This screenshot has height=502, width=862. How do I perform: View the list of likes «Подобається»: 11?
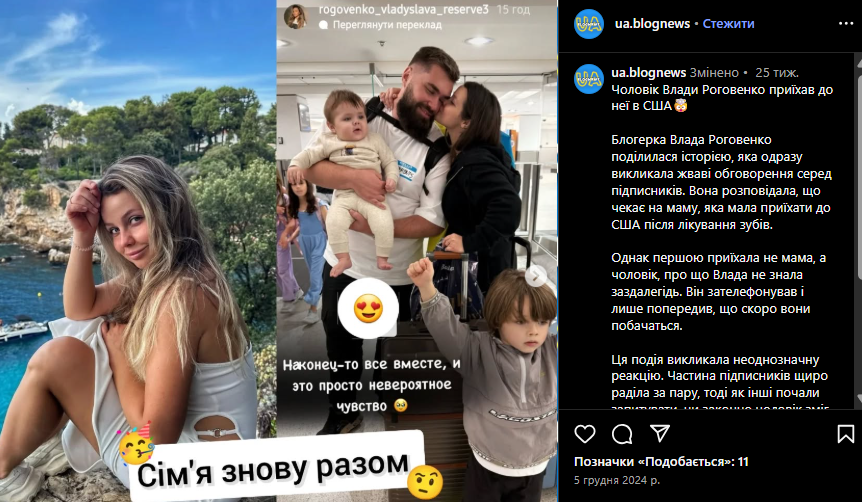pos(661,461)
